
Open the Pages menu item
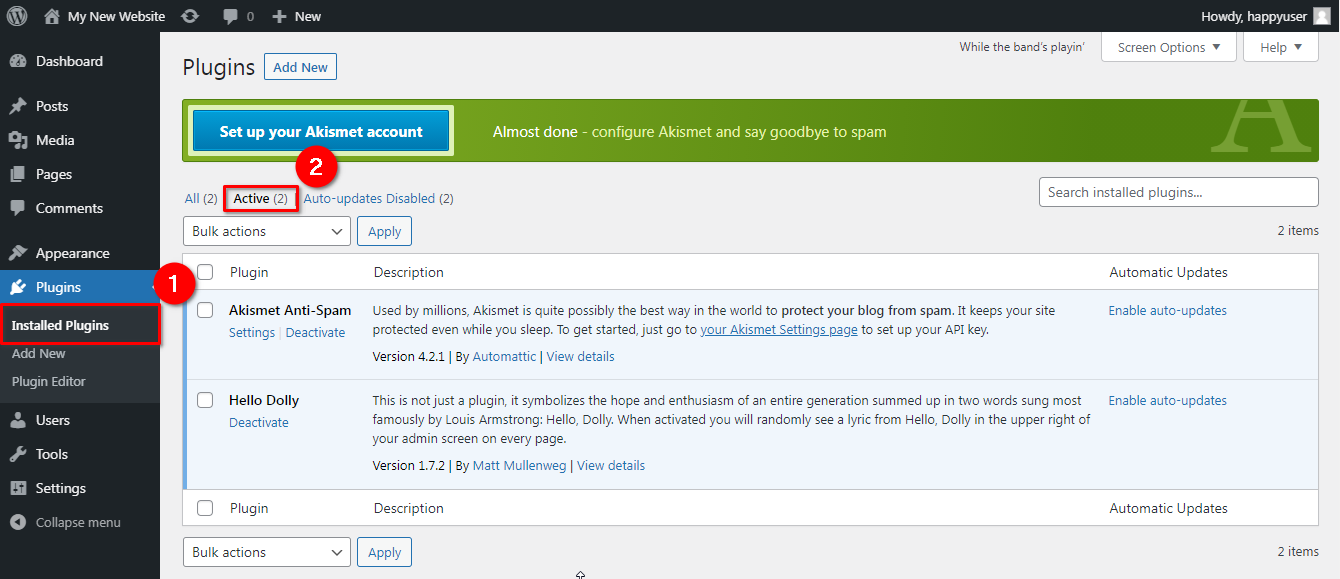click(80, 174)
